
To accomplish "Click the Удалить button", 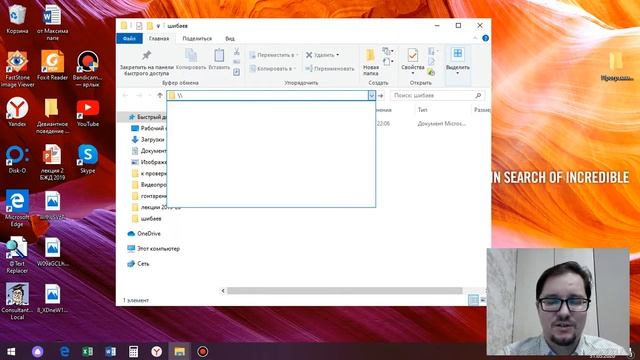I will point(322,55).
